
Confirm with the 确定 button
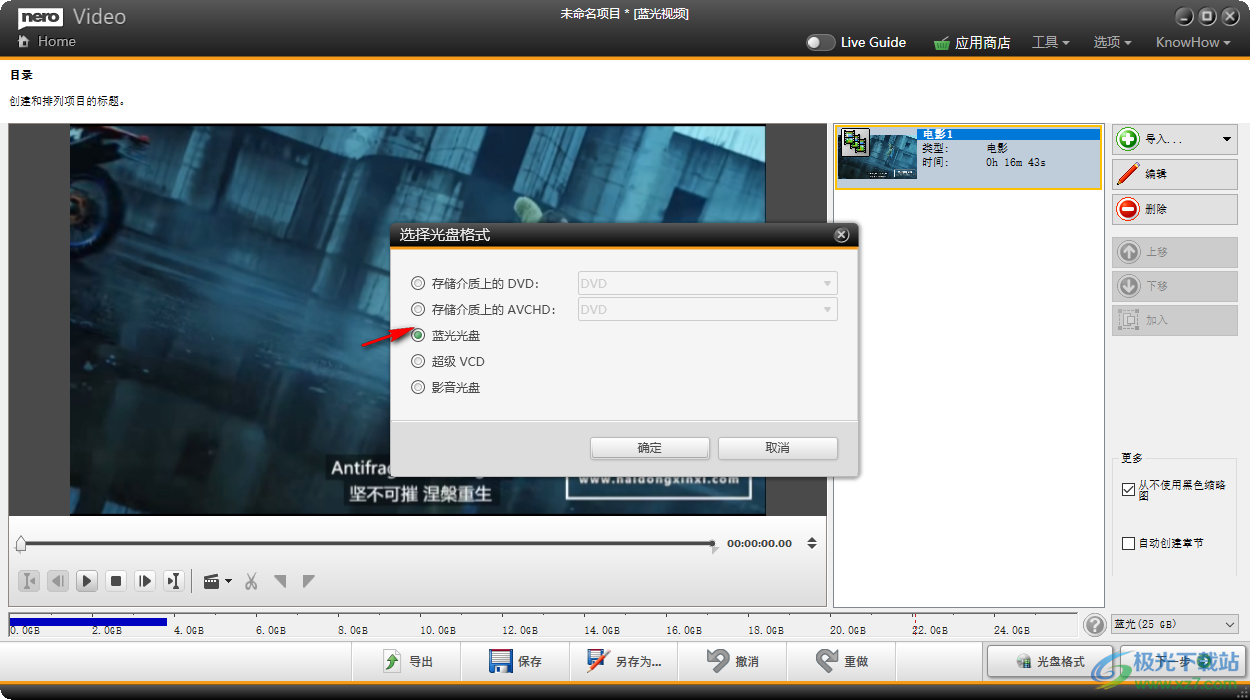coord(650,448)
